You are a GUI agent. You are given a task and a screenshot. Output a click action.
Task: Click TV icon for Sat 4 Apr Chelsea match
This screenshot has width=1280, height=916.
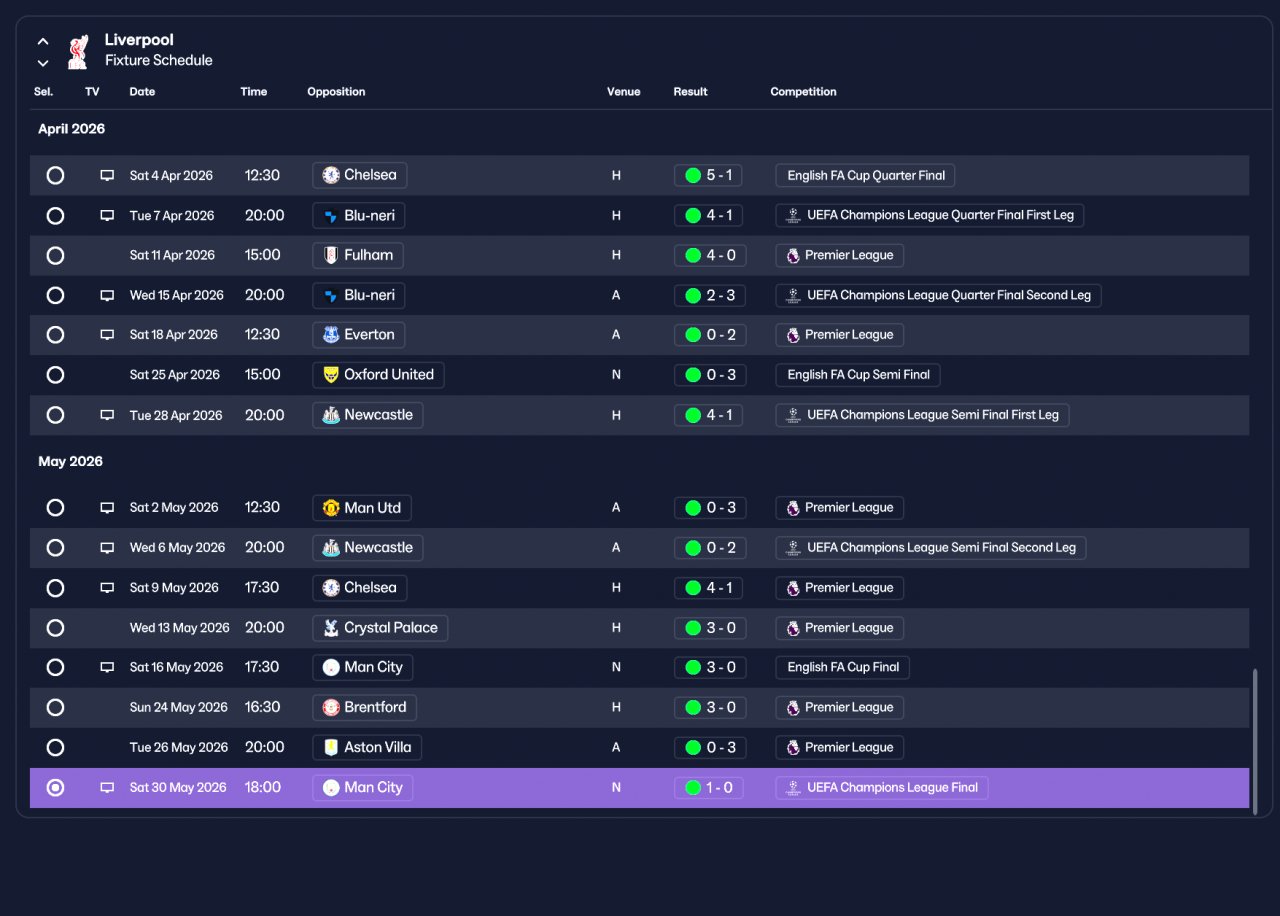tap(107, 176)
